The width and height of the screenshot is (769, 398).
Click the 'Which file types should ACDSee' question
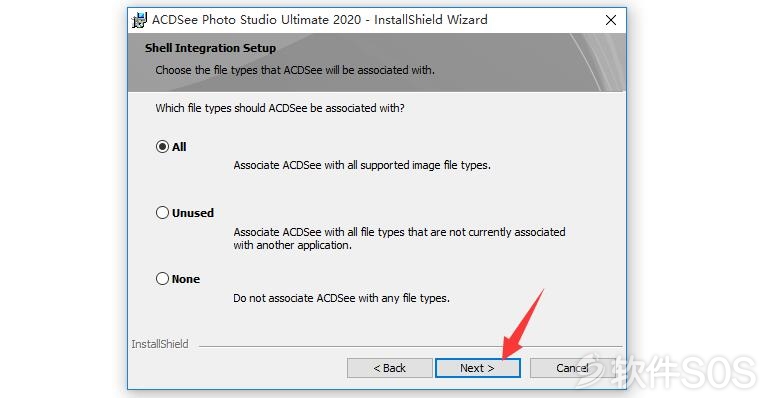click(280, 108)
